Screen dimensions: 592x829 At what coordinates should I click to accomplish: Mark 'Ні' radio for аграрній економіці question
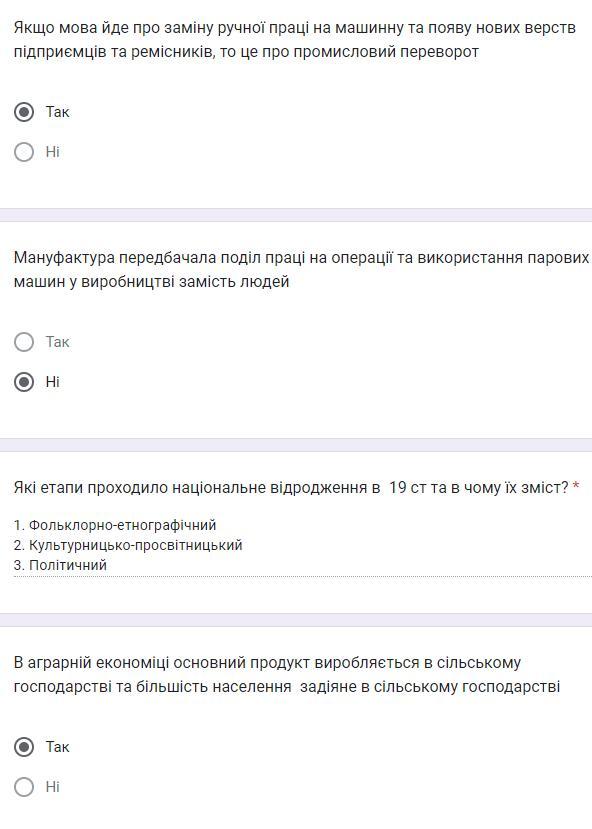point(24,787)
